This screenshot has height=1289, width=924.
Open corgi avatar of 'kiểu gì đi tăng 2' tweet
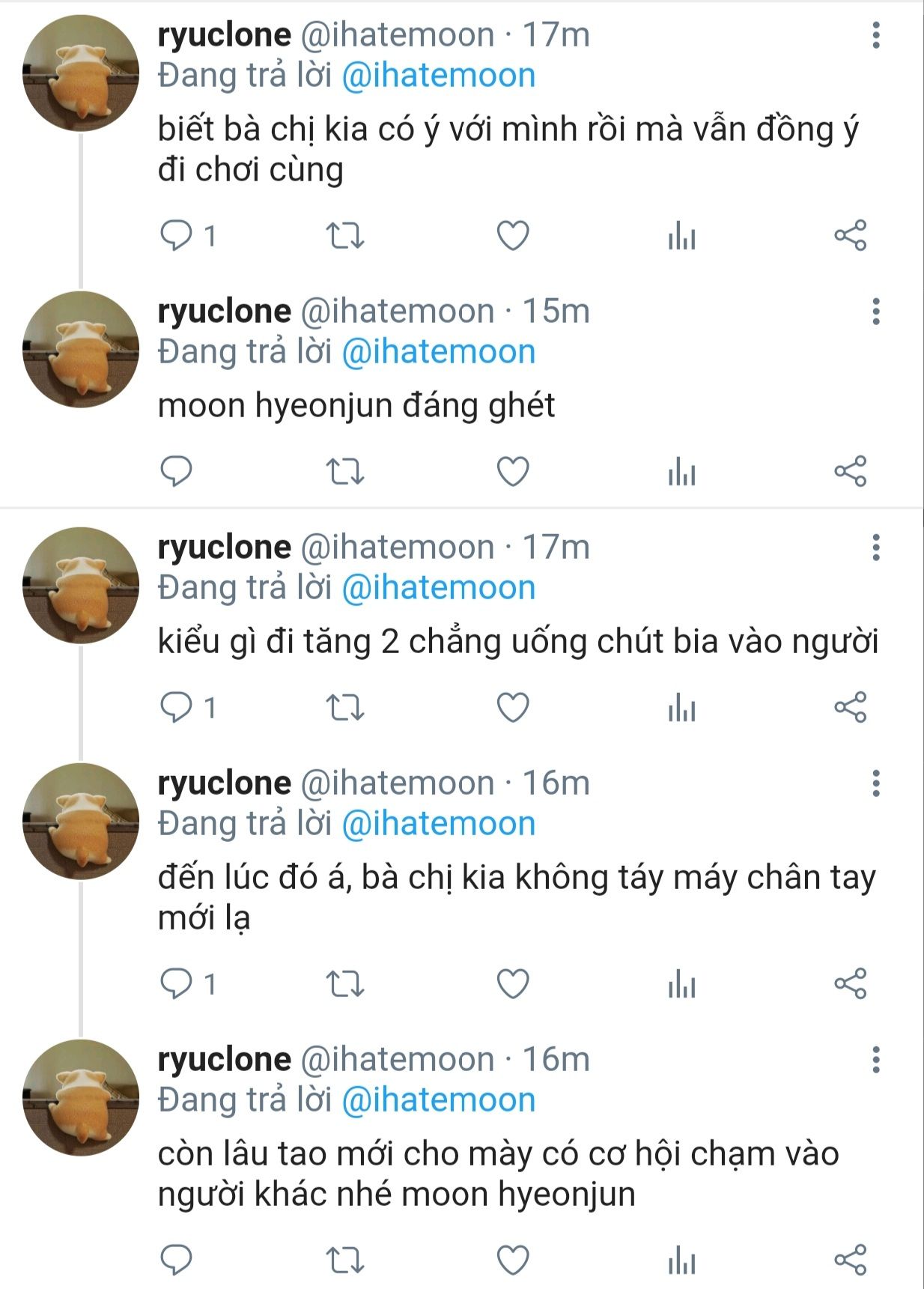tap(81, 586)
